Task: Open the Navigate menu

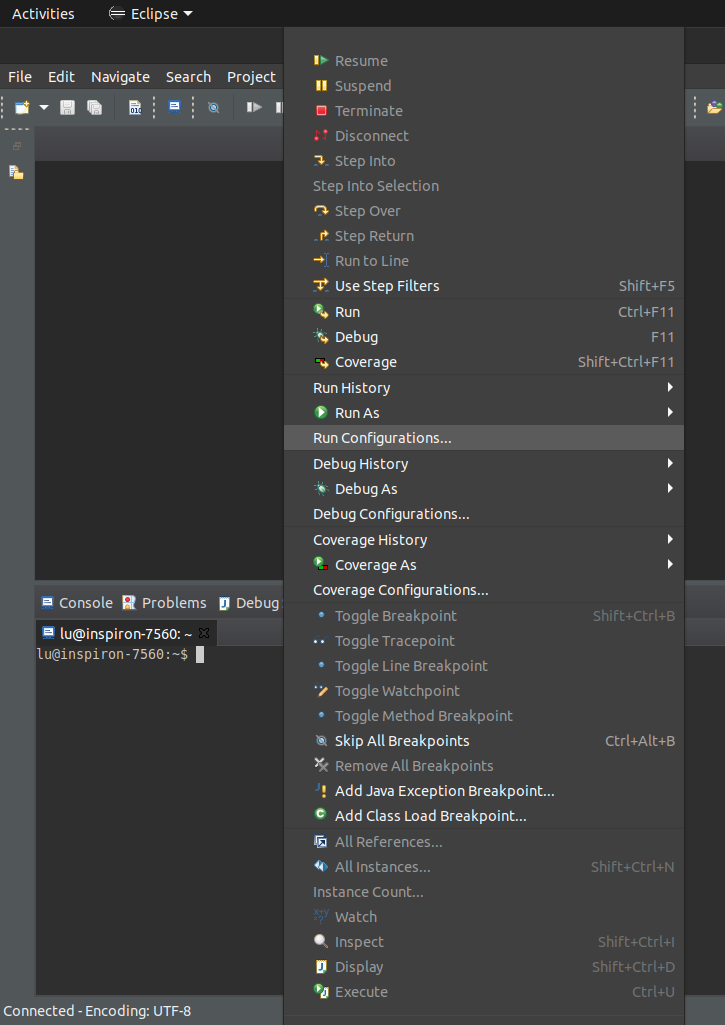Action: 120,77
